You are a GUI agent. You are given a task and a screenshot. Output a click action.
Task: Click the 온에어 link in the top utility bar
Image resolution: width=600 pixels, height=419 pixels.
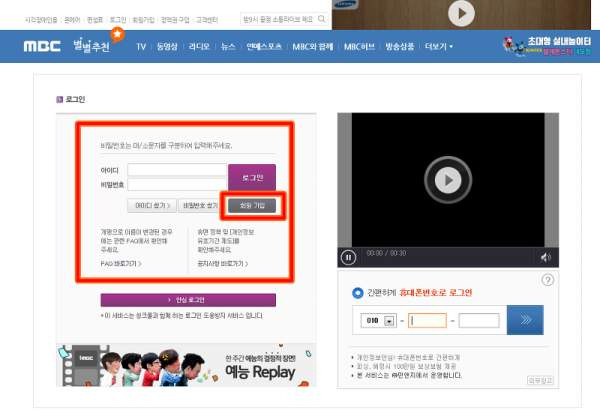click(x=72, y=20)
